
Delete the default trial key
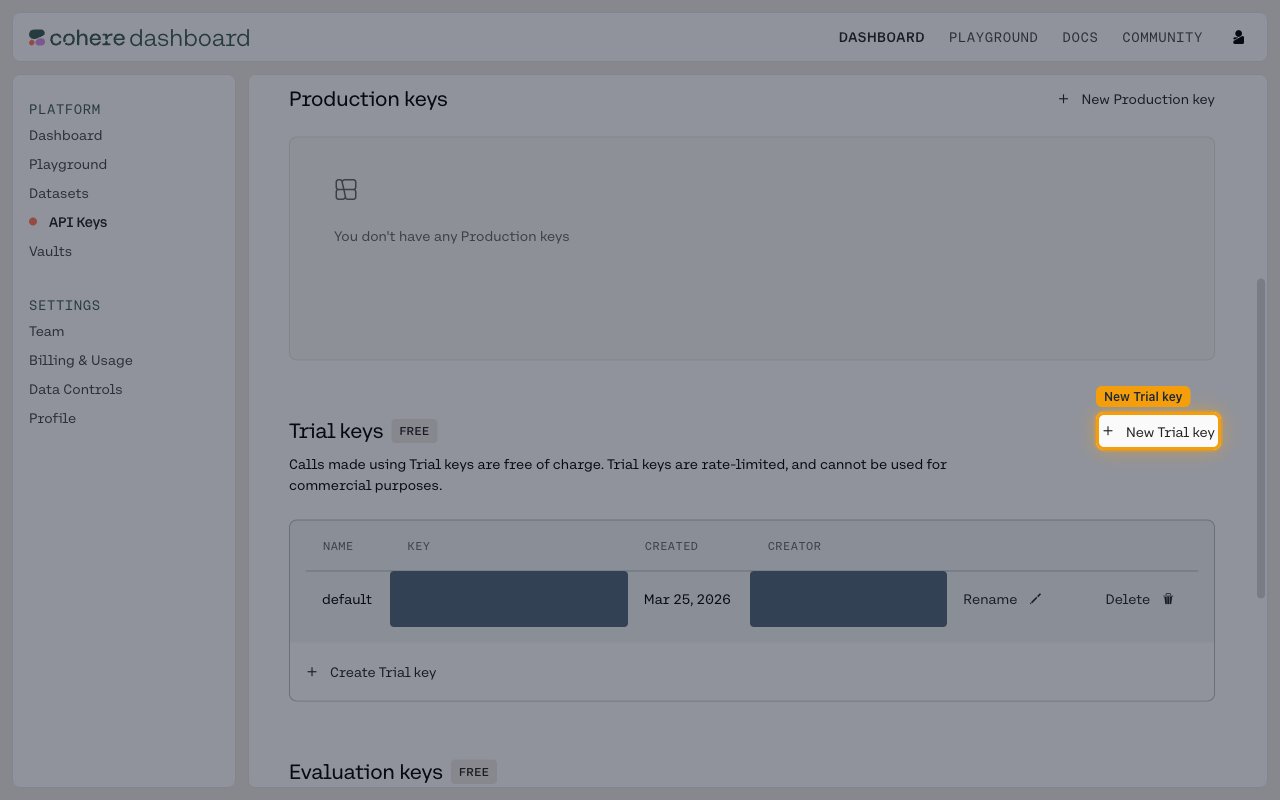pos(1140,599)
